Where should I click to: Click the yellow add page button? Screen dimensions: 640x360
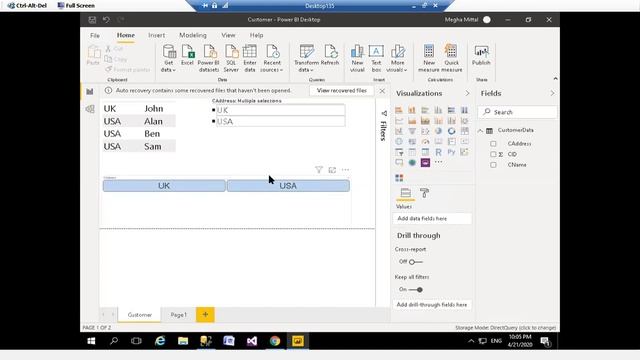point(205,315)
